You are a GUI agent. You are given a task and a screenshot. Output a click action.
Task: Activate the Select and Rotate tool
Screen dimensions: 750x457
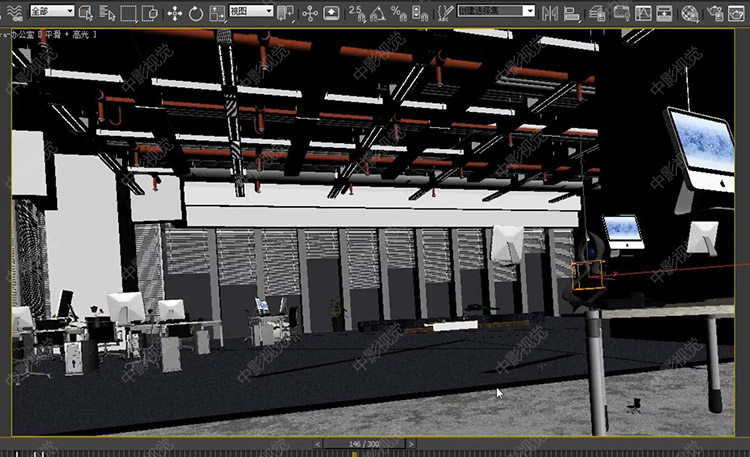tap(197, 12)
